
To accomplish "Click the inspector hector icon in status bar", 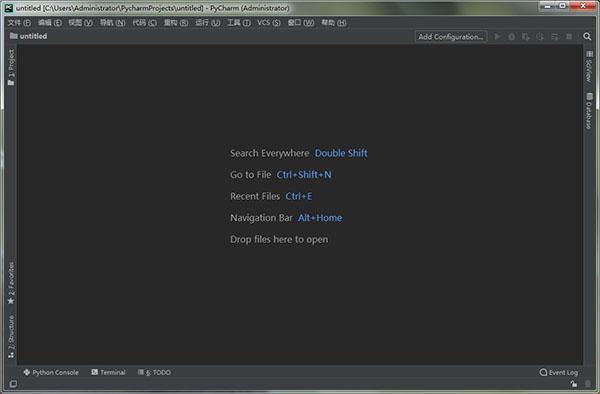I will pos(588,384).
